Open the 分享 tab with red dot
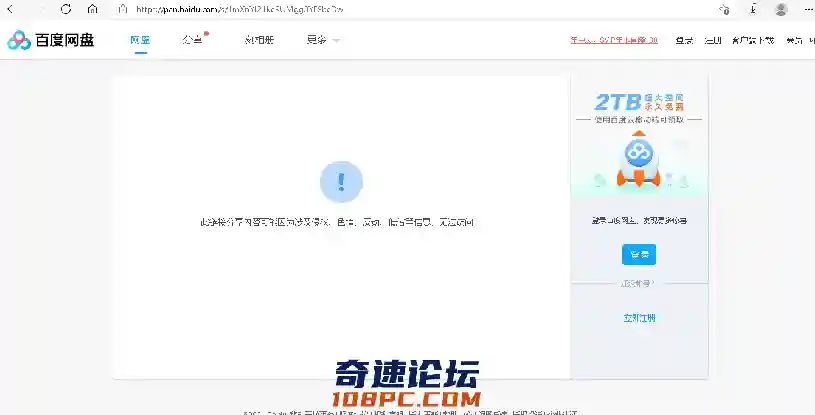This screenshot has width=815, height=415. coord(193,40)
